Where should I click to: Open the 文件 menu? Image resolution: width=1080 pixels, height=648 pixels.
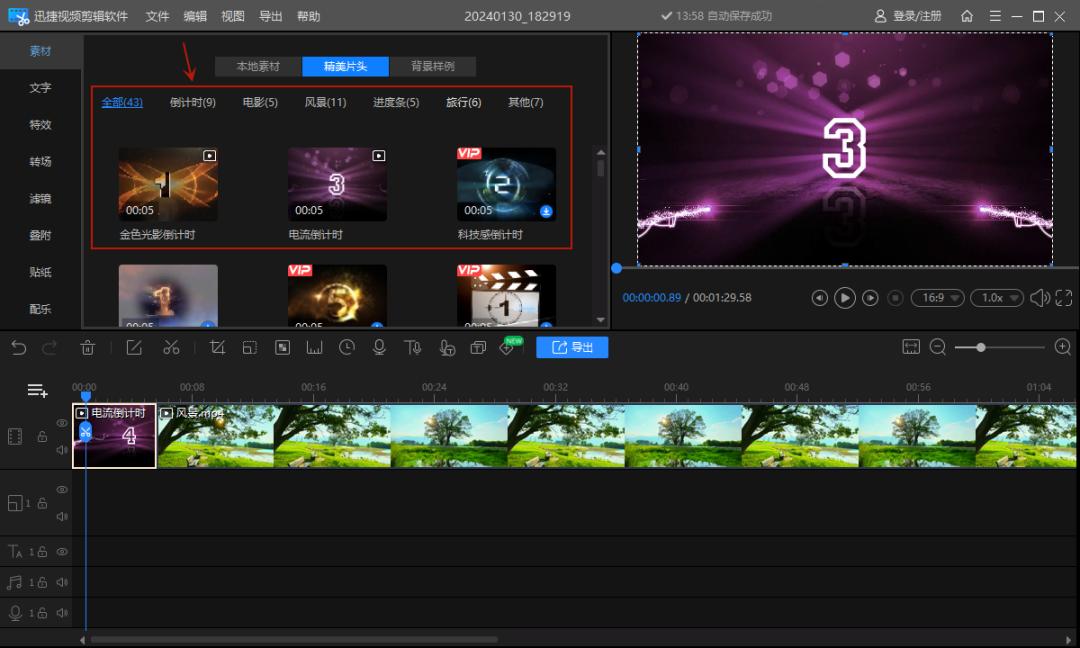[157, 16]
